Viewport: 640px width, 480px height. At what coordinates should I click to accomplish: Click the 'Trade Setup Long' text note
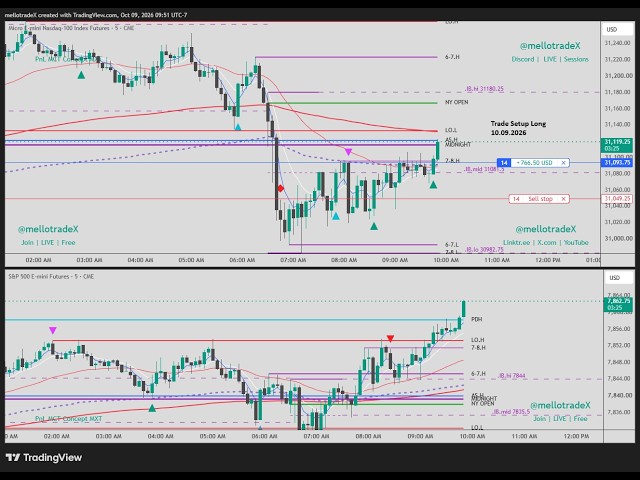pyautogui.click(x=518, y=123)
